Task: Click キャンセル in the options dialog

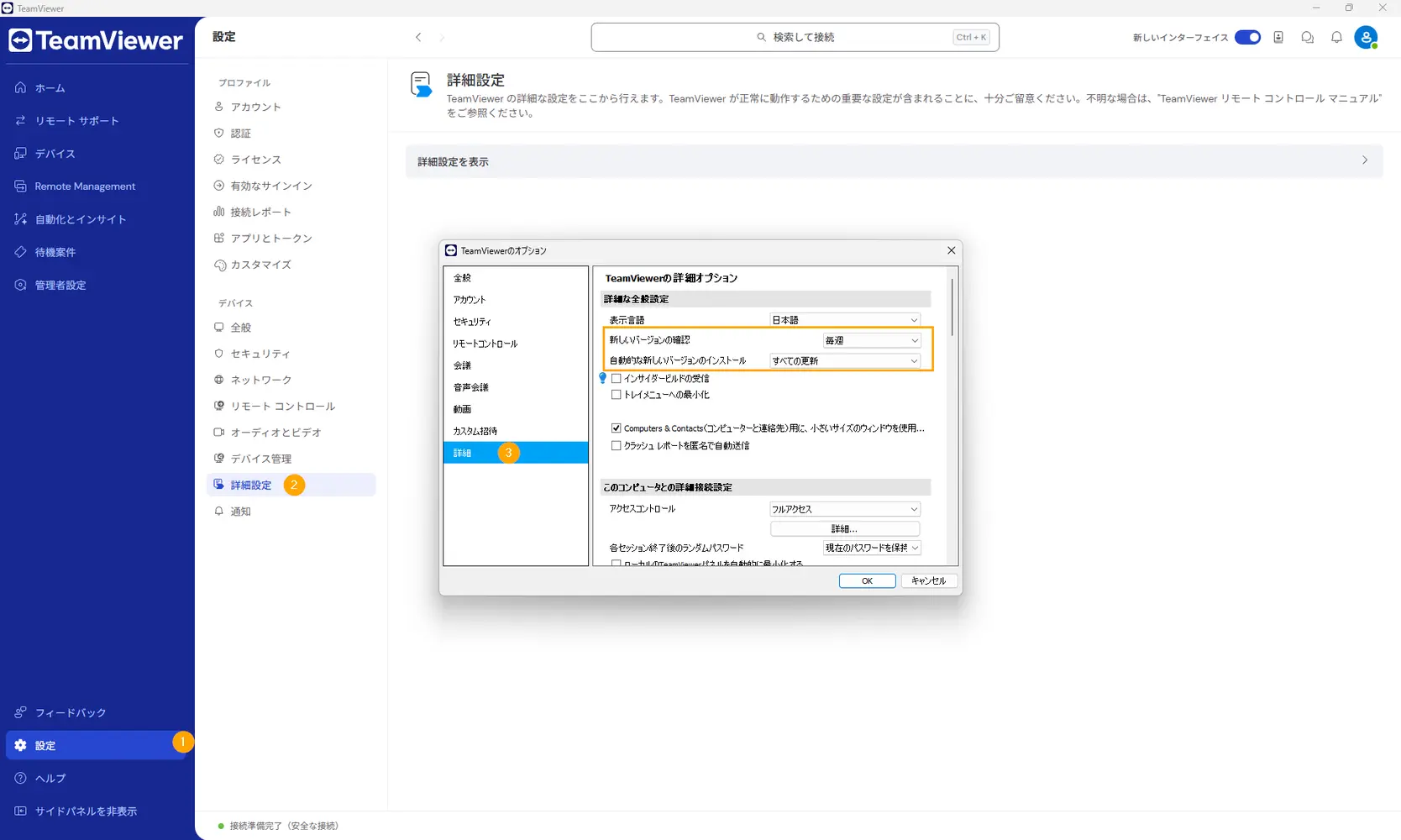Action: [x=929, y=580]
